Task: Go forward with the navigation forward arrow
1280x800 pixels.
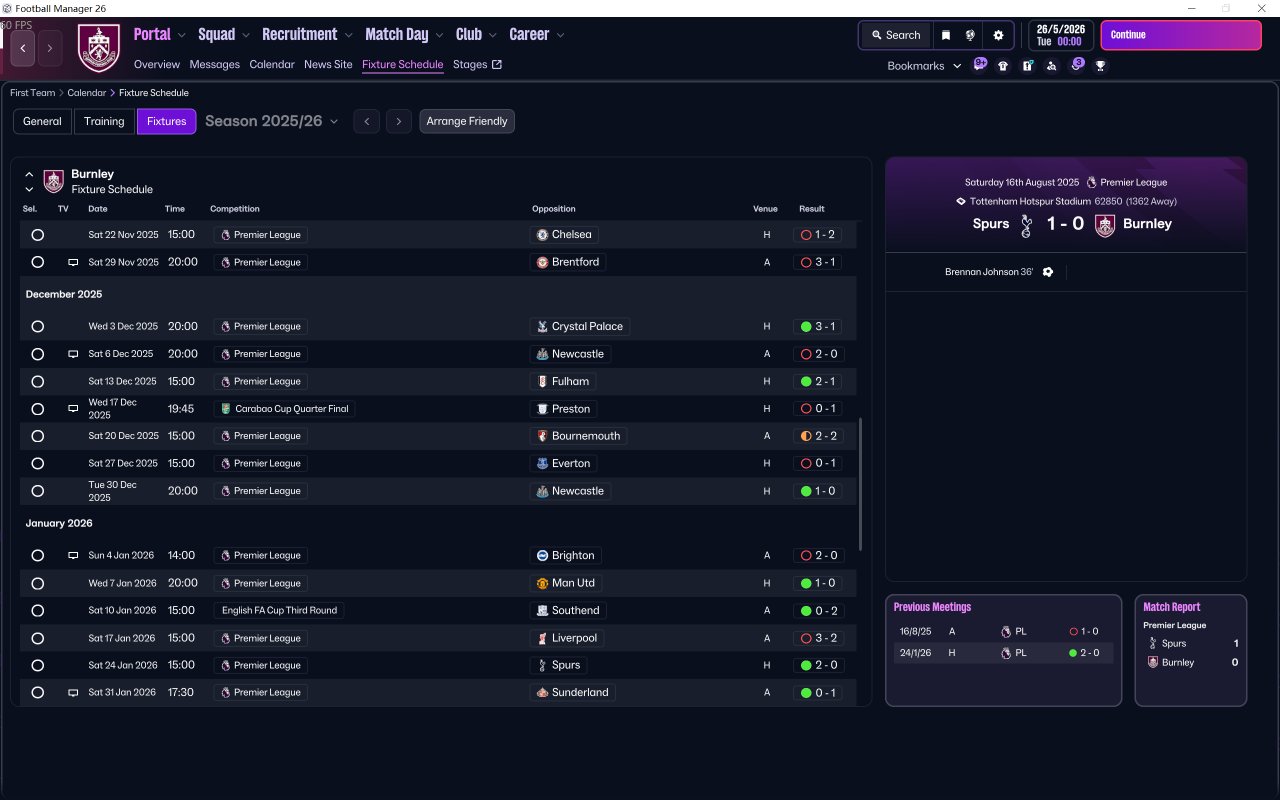Action: [x=50, y=48]
